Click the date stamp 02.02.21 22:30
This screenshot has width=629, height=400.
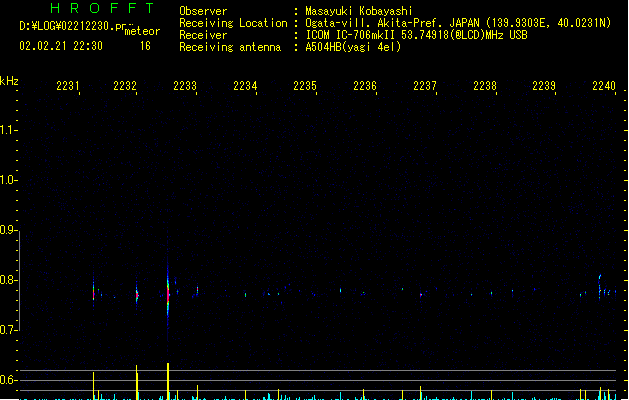tap(61, 46)
